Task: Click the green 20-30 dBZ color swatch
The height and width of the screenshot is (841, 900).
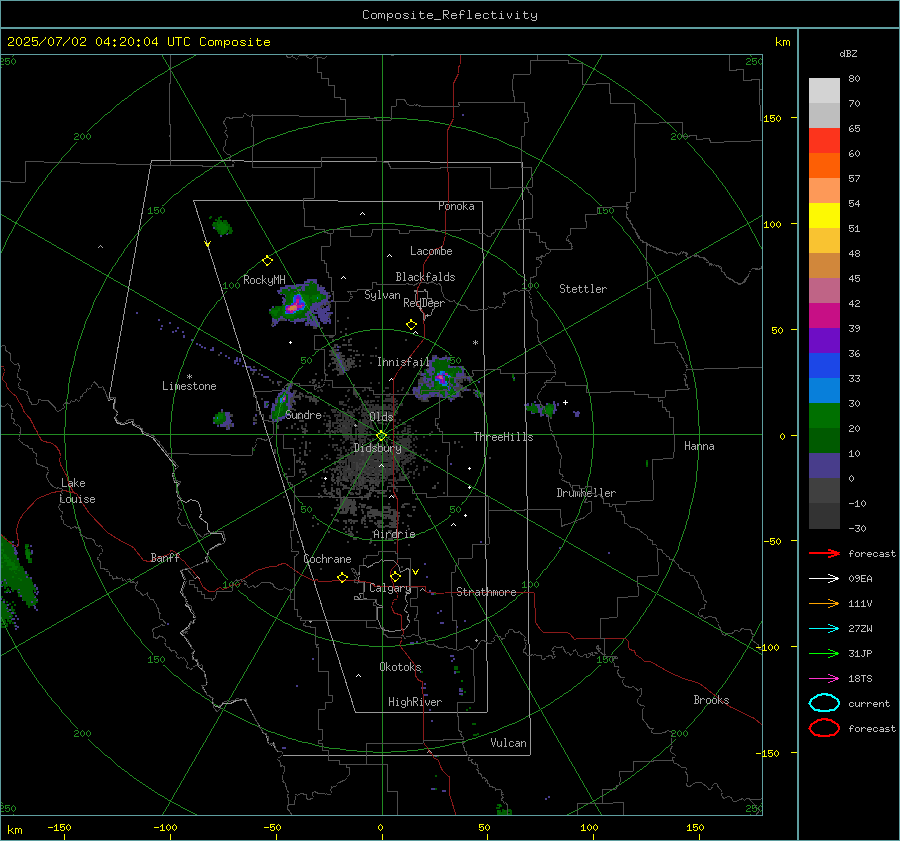Action: click(824, 416)
